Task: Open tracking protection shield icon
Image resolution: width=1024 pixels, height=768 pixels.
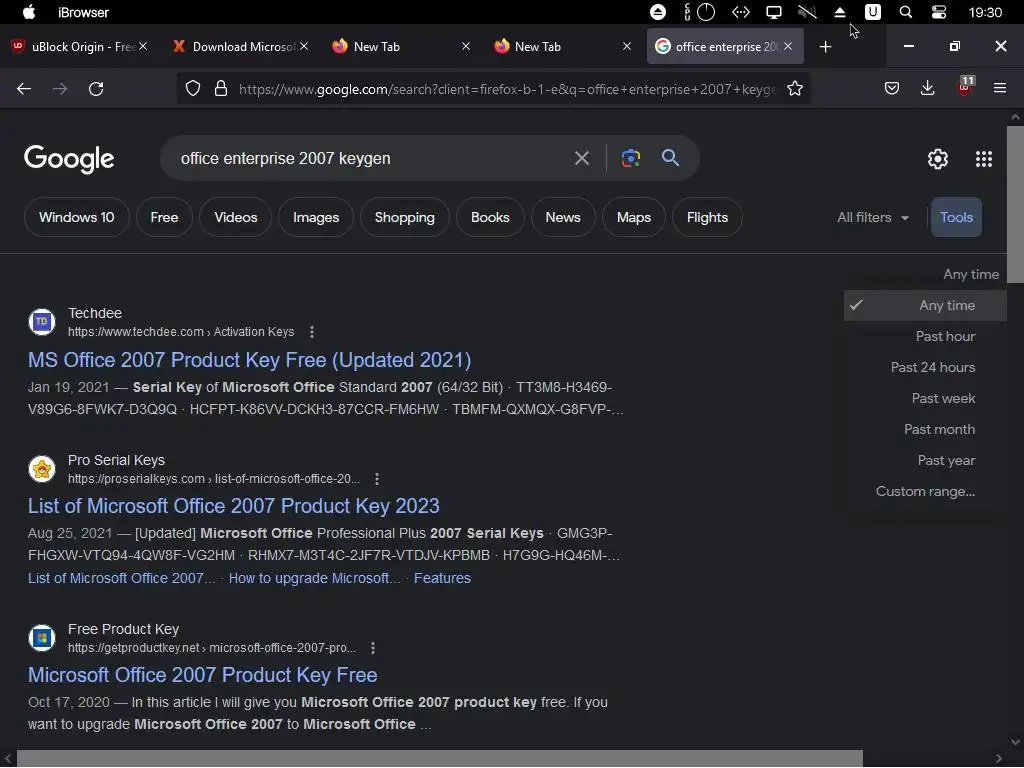Action: [193, 88]
